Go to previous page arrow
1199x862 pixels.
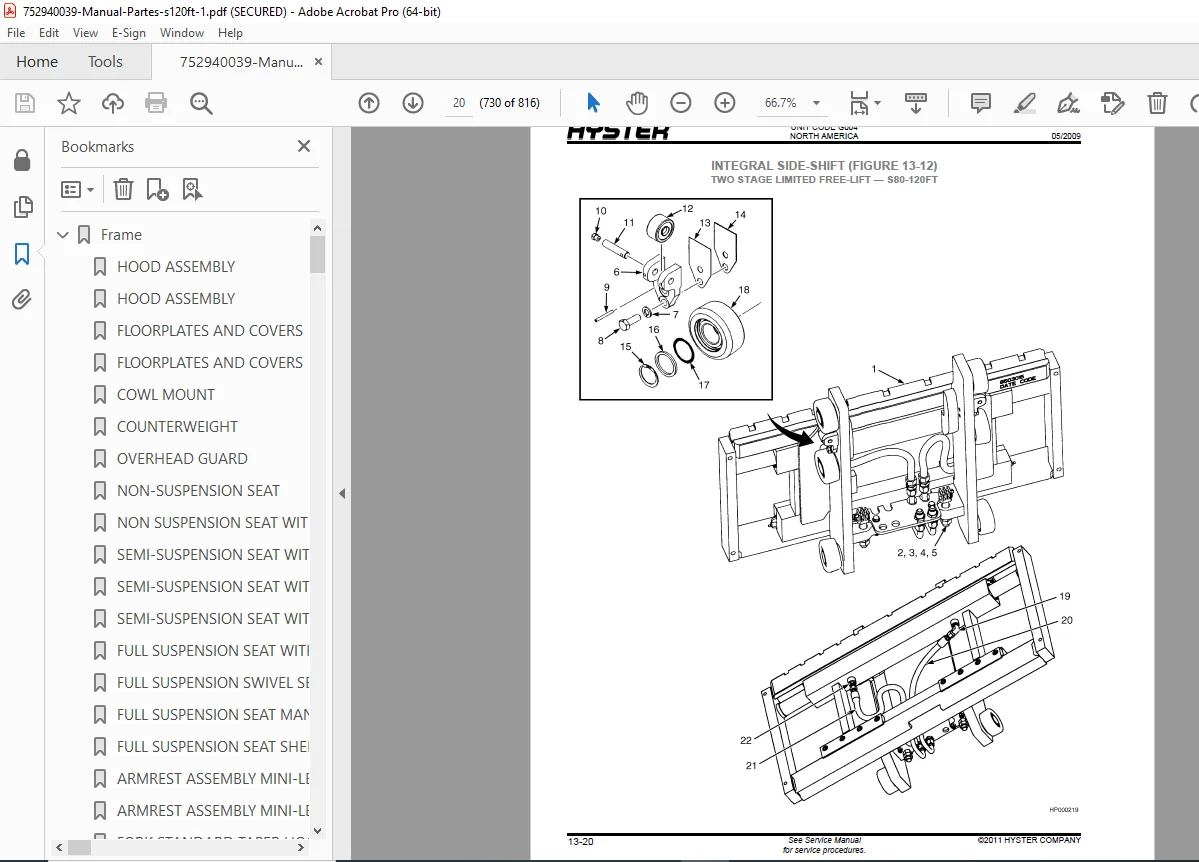point(369,102)
